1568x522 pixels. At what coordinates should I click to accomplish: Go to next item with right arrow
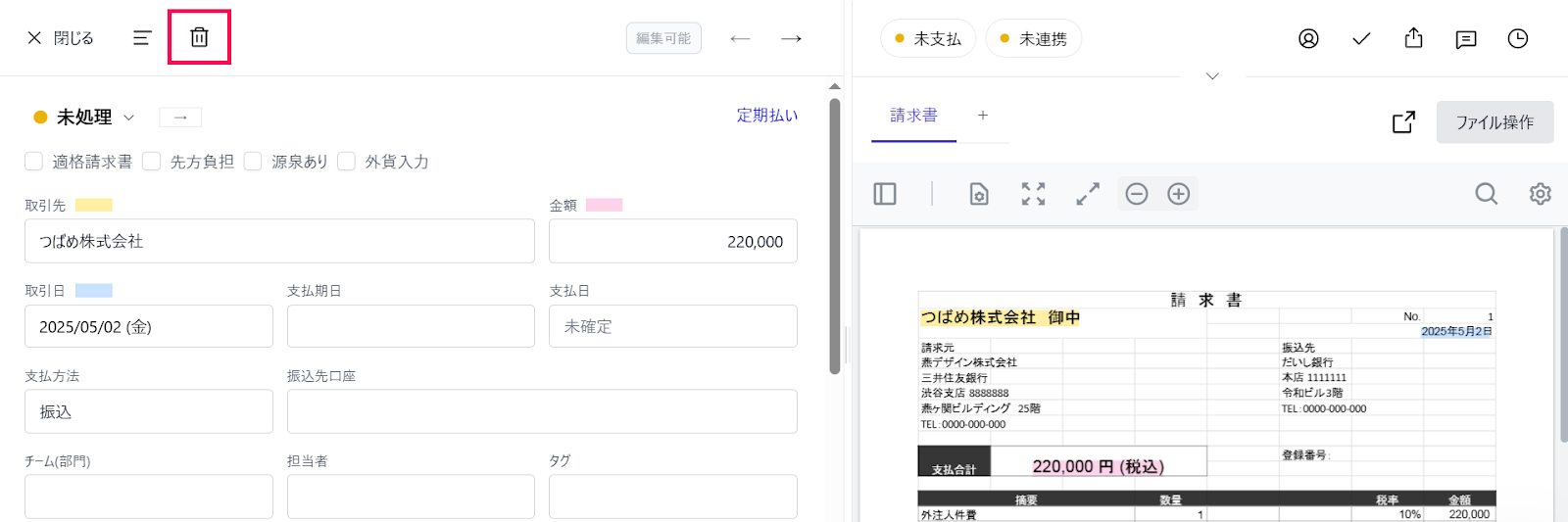point(791,38)
